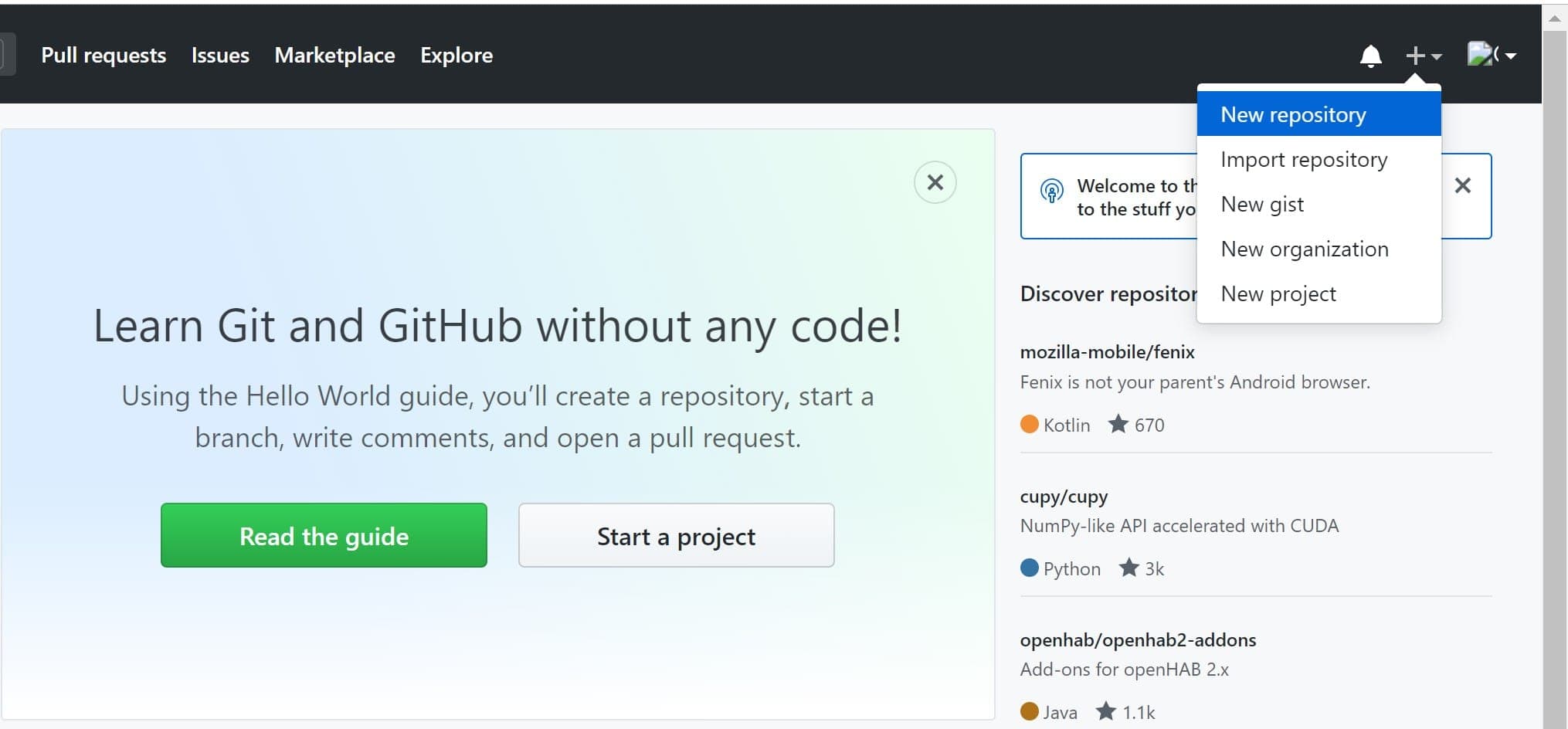Click the page scrollbar up arrow
The width and height of the screenshot is (1568, 729).
coord(1554,19)
